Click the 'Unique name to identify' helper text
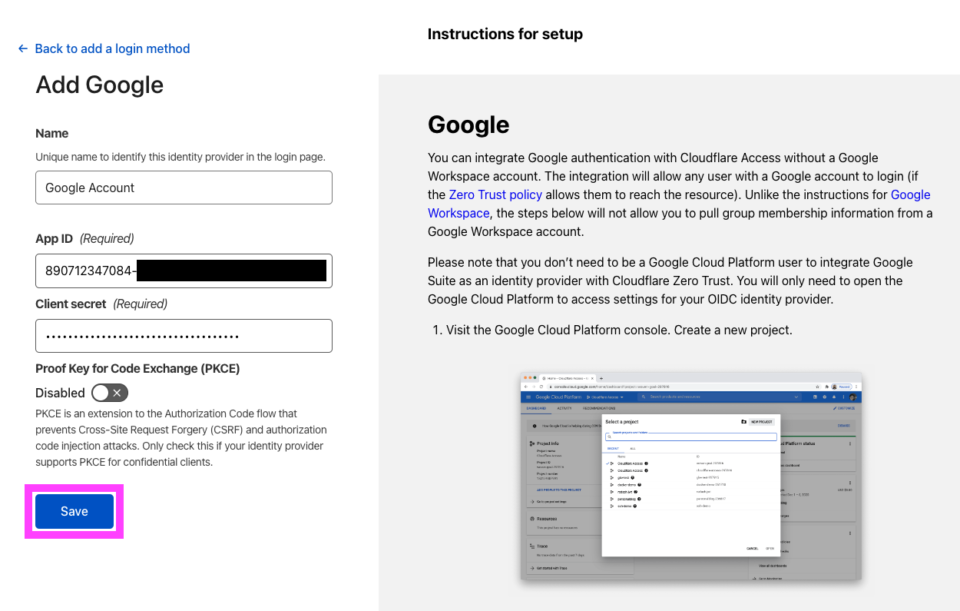This screenshot has width=960, height=611. pyautogui.click(x=181, y=157)
